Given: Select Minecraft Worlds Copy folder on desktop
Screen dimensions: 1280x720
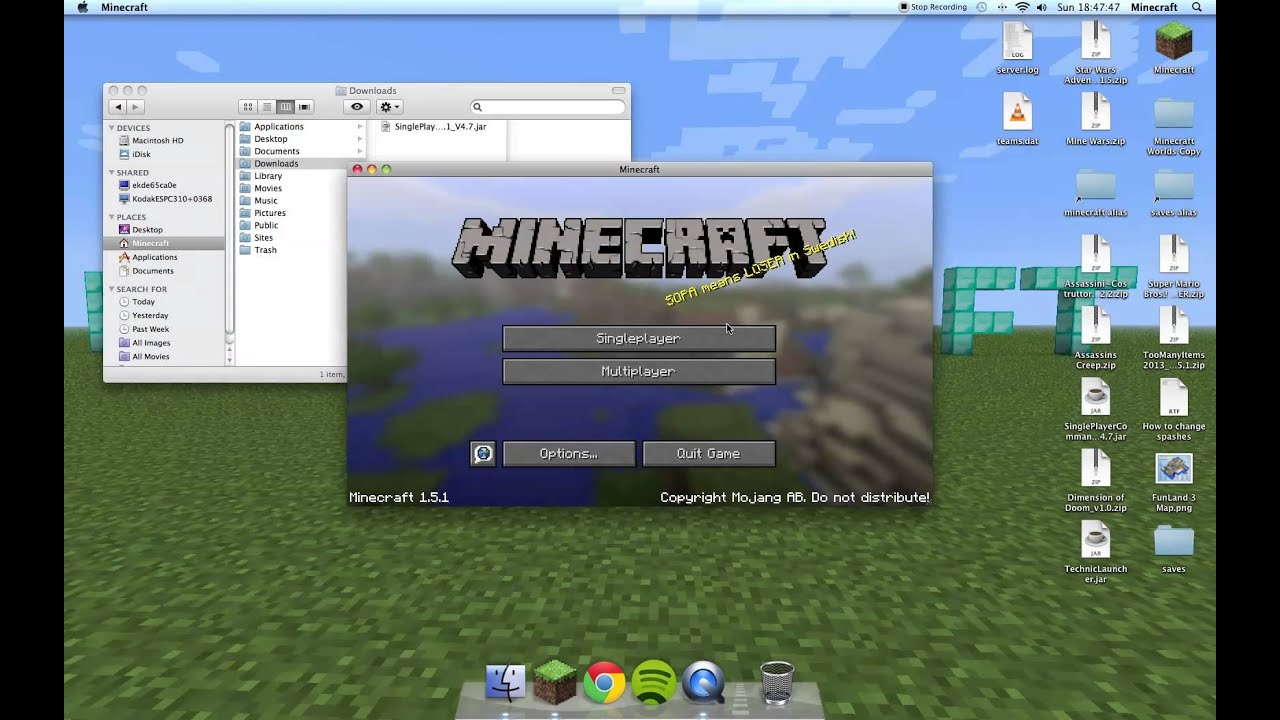Looking at the screenshot, I should point(1174,125).
